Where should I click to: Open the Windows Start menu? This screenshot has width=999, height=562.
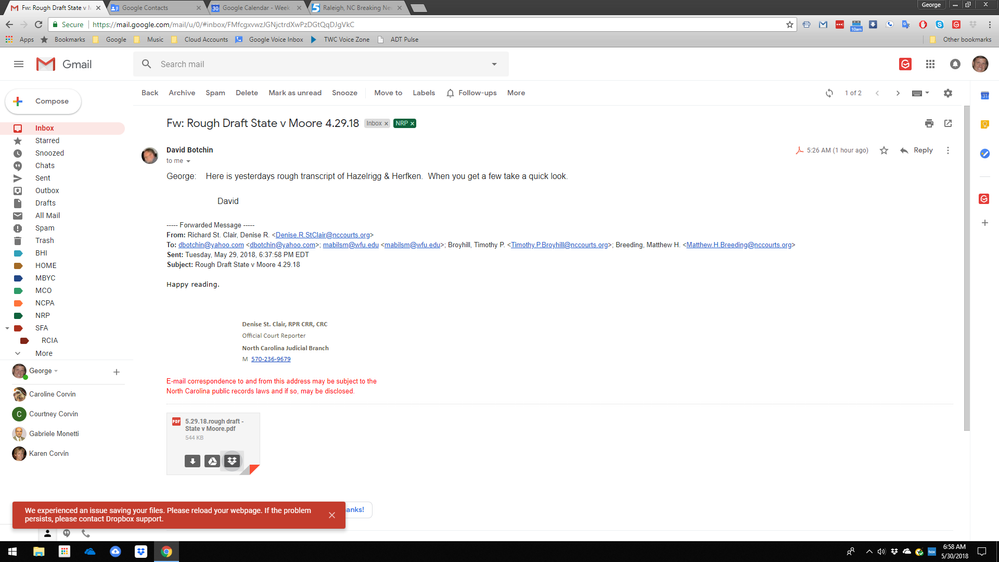pos(12,552)
